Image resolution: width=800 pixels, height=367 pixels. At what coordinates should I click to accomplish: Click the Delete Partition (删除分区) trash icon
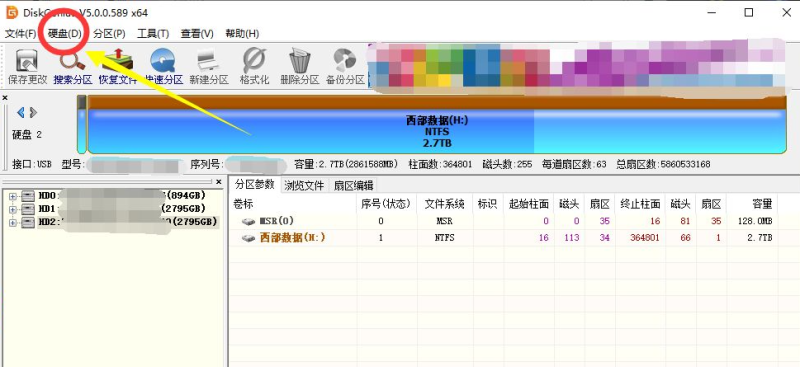point(299,60)
